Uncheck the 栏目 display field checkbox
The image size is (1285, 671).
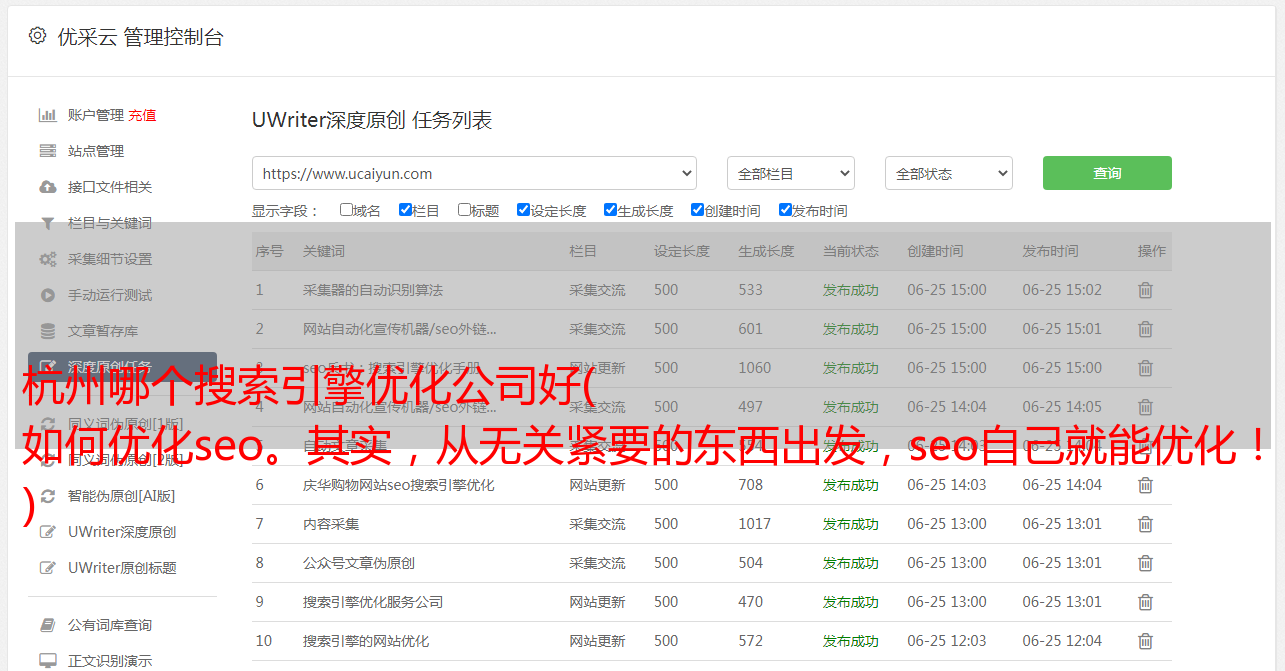tap(405, 210)
